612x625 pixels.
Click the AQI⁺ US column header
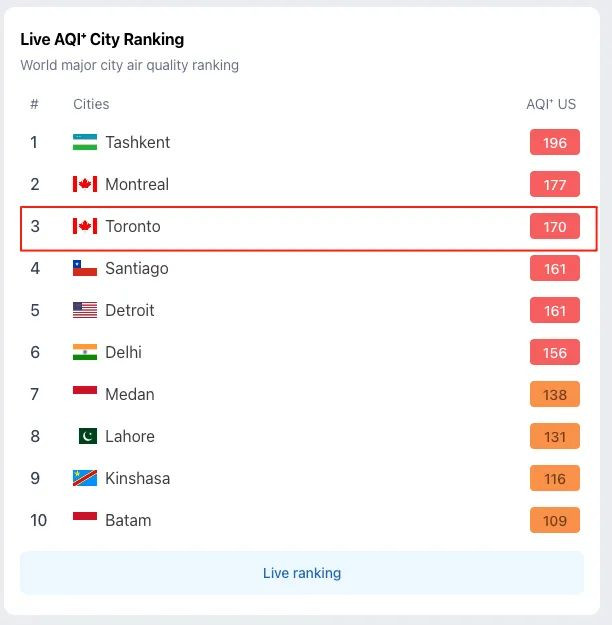coord(551,104)
